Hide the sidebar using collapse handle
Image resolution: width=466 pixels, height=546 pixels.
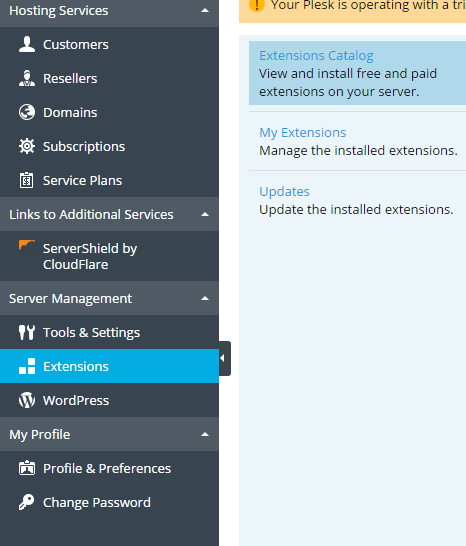(225, 358)
